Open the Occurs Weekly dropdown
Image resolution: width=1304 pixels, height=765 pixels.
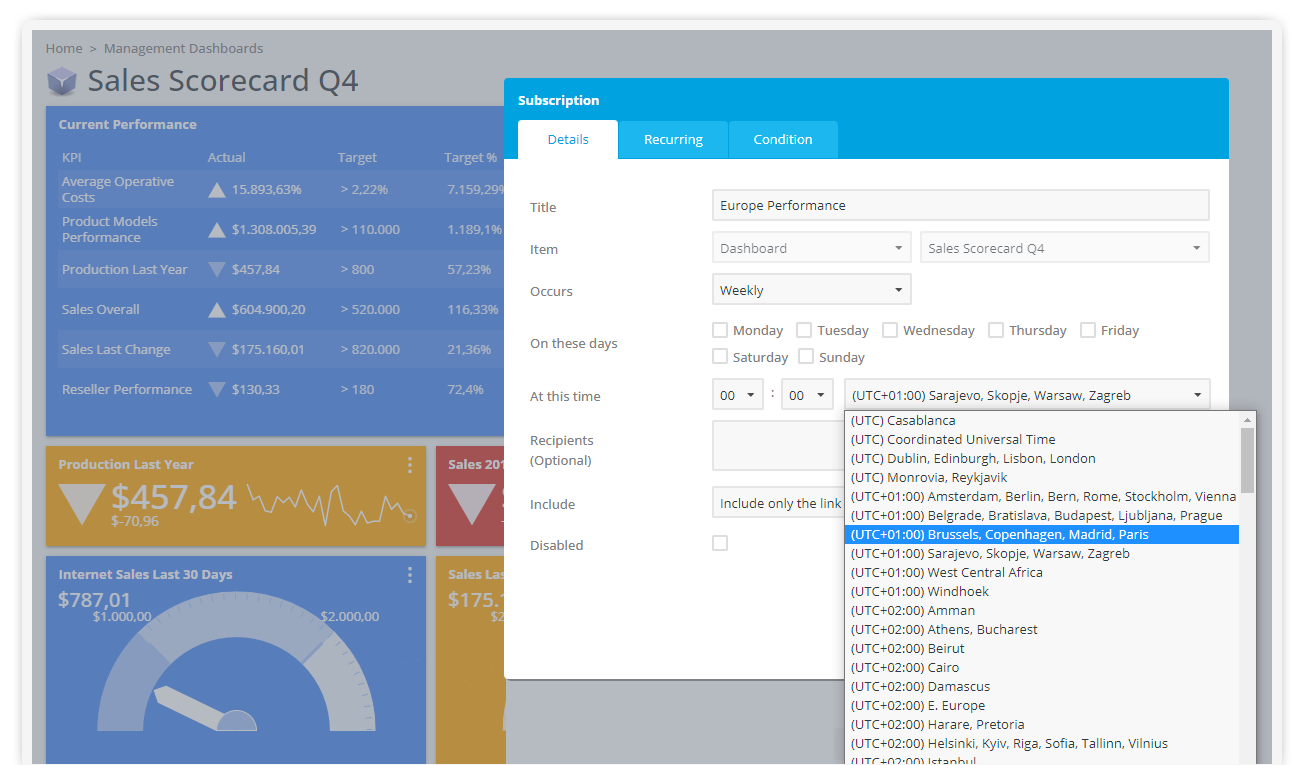tap(812, 290)
